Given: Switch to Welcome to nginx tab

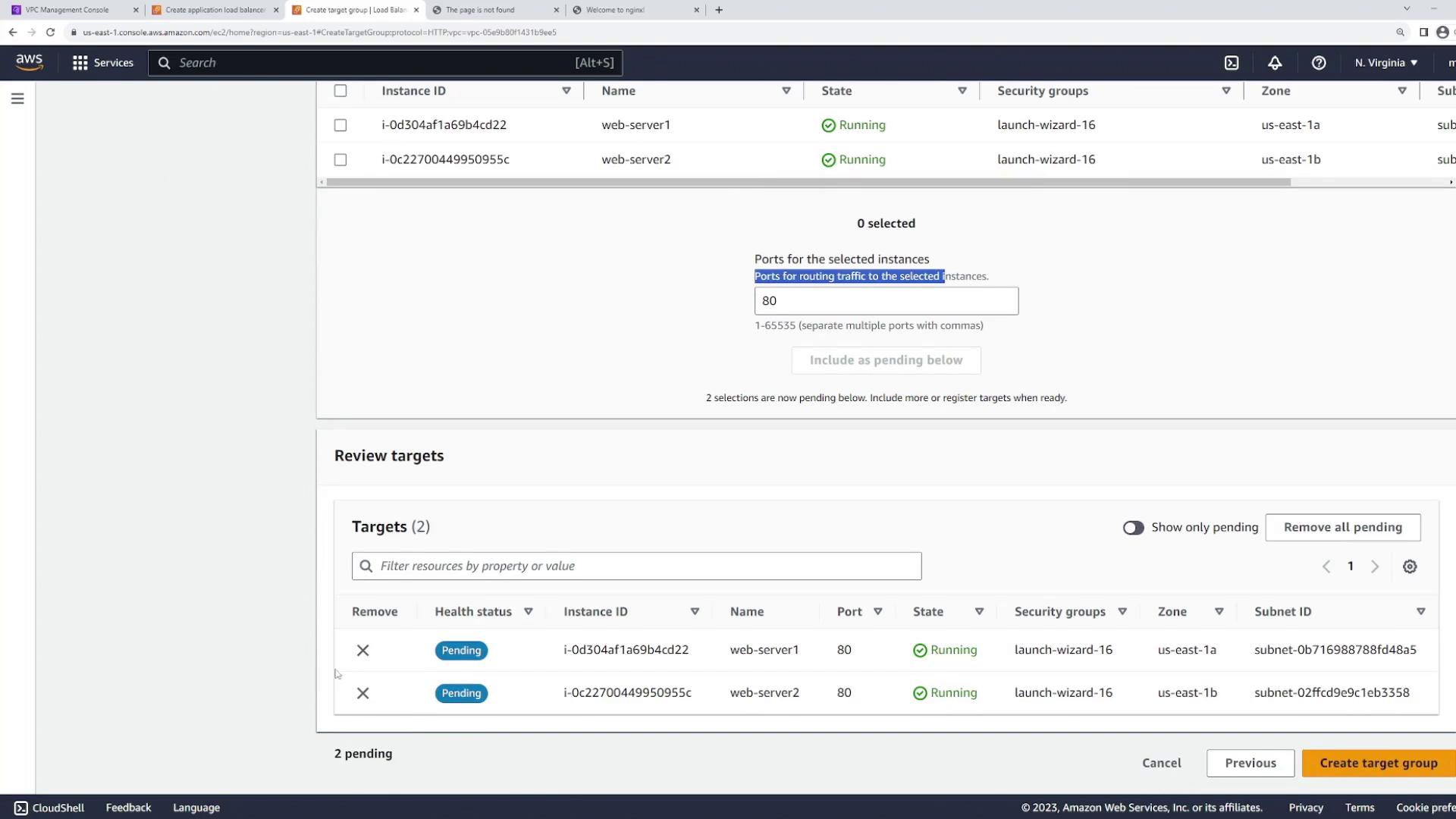Looking at the screenshot, I should 614,10.
